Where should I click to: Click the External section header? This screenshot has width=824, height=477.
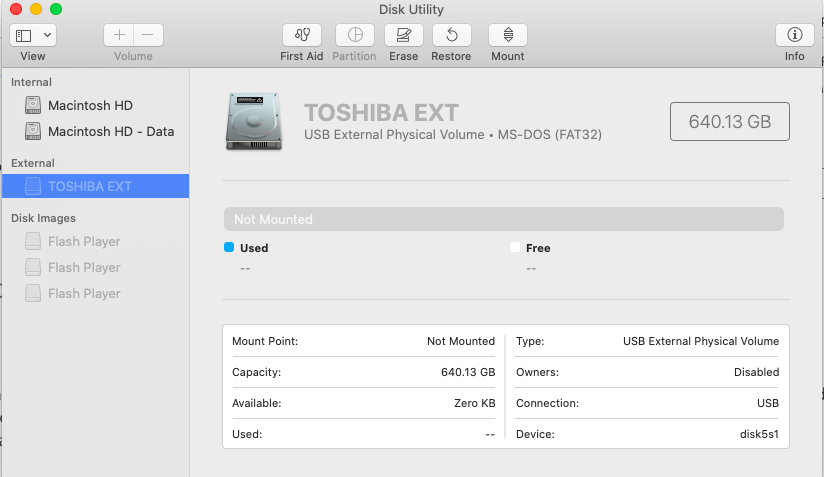click(33, 163)
